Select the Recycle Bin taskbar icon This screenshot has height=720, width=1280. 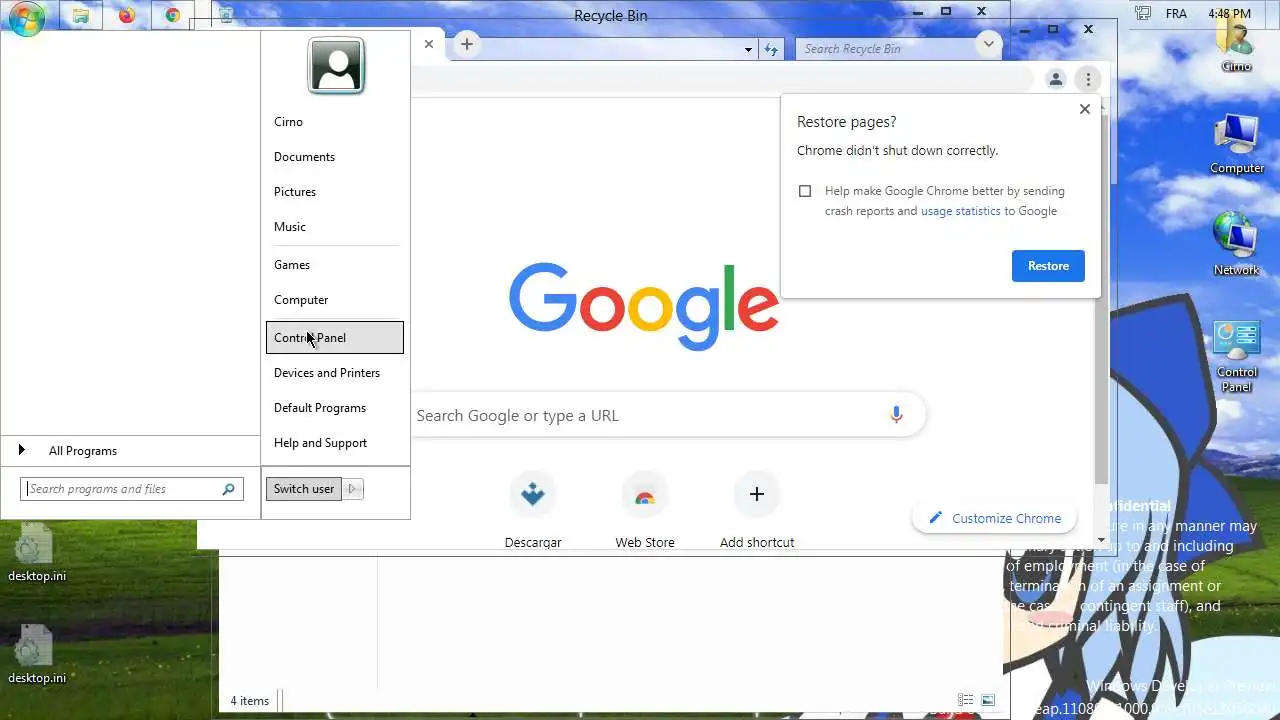click(226, 15)
